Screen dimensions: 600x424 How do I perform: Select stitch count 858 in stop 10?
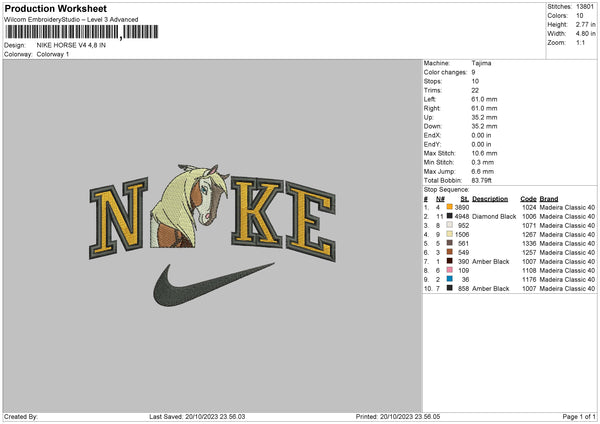(x=463, y=289)
